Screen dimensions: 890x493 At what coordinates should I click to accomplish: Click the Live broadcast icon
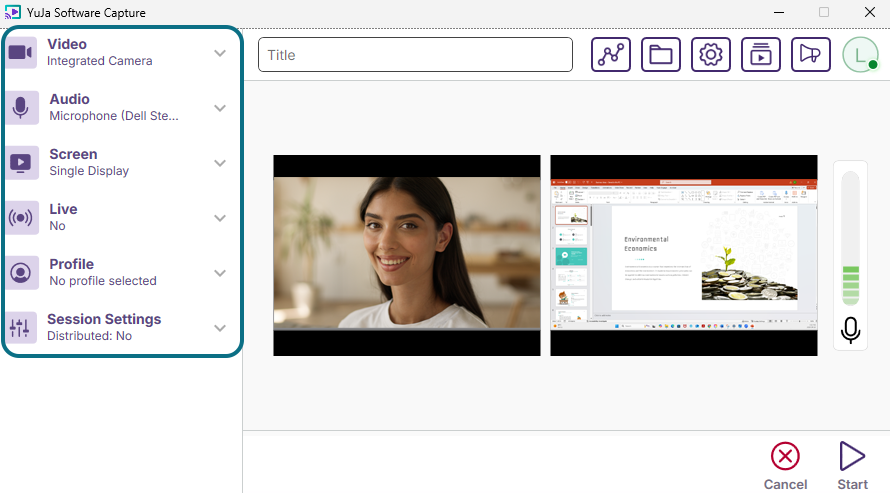(x=22, y=218)
